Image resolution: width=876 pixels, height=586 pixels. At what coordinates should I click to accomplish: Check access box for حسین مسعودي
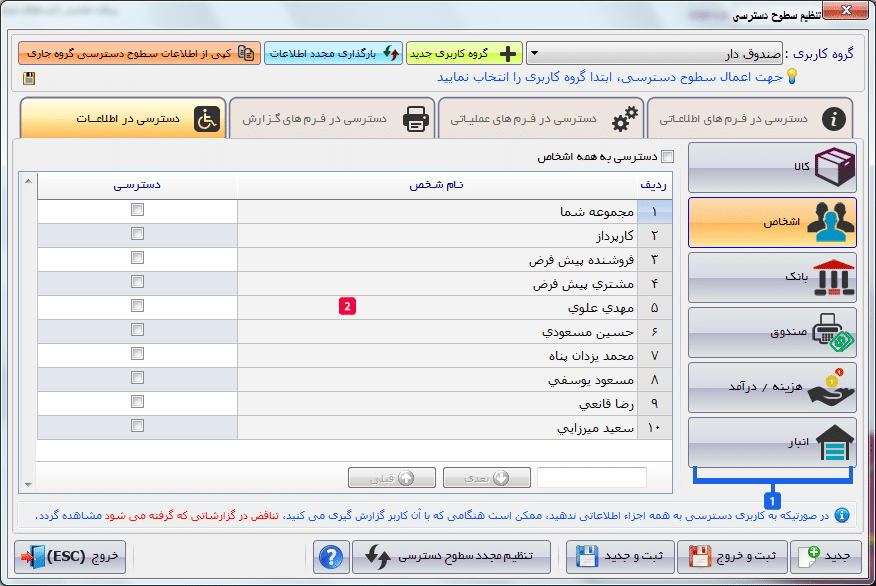tap(137, 330)
